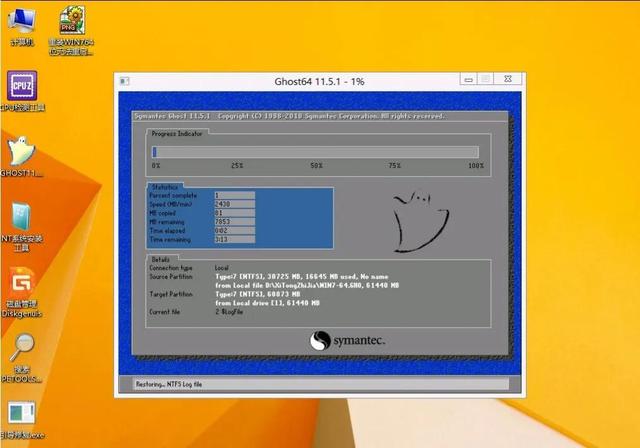Click the 75% marker under progress bar
640x448 pixels.
395,166
